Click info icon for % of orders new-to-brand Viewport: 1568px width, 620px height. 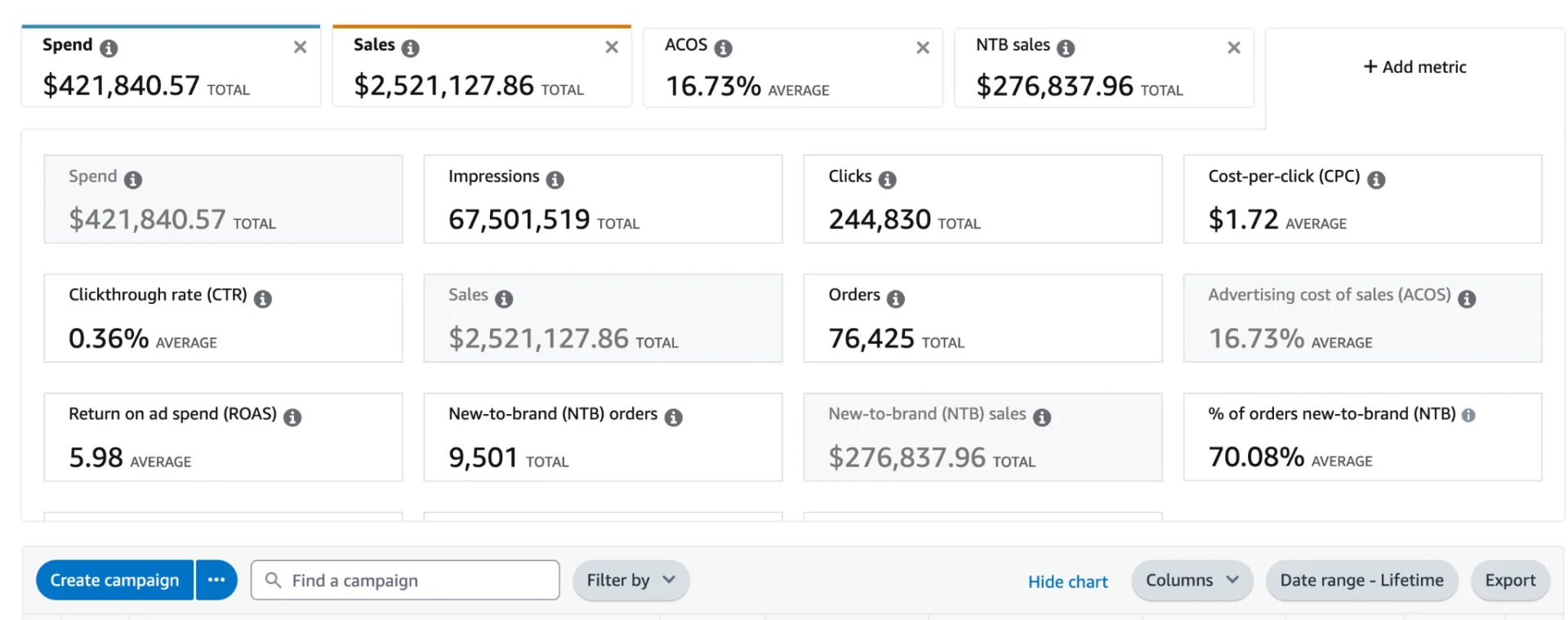click(1468, 415)
